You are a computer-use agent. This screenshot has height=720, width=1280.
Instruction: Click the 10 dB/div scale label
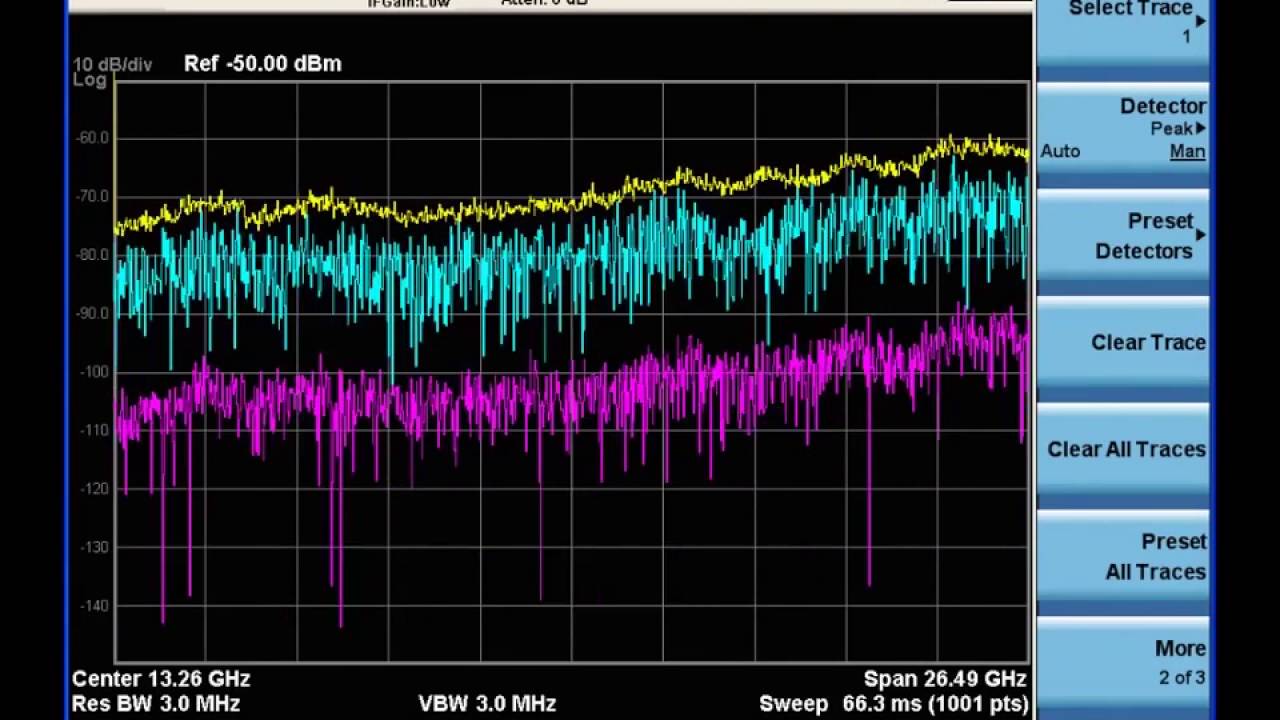click(x=112, y=65)
